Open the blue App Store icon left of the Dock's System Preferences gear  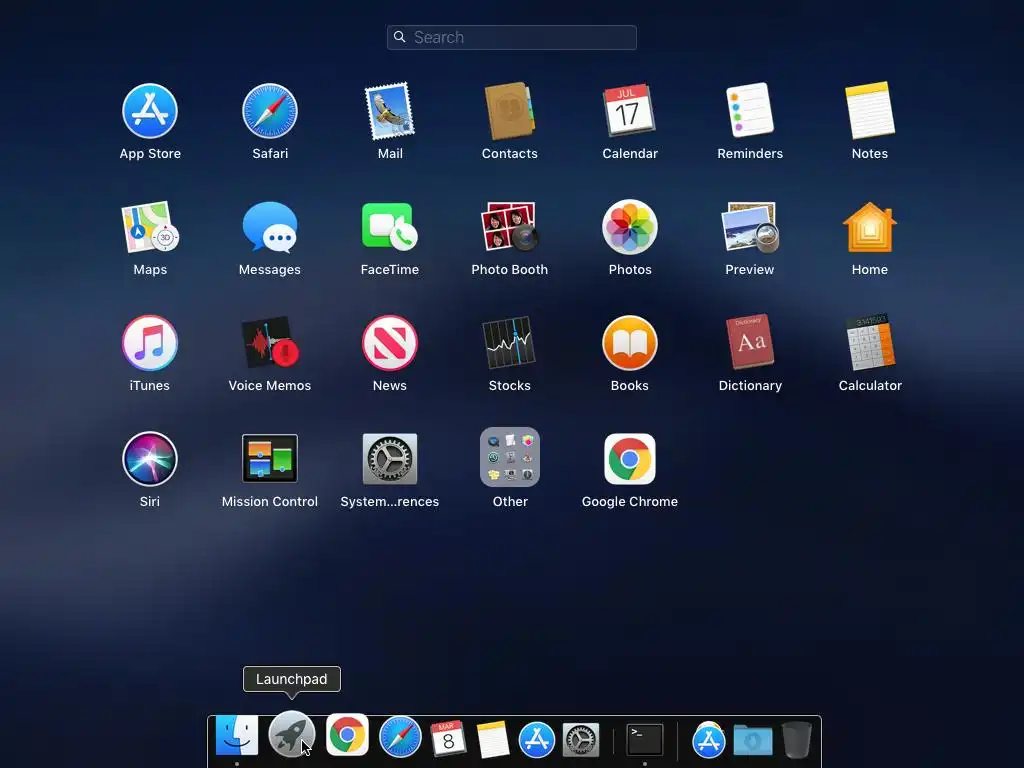pos(537,740)
